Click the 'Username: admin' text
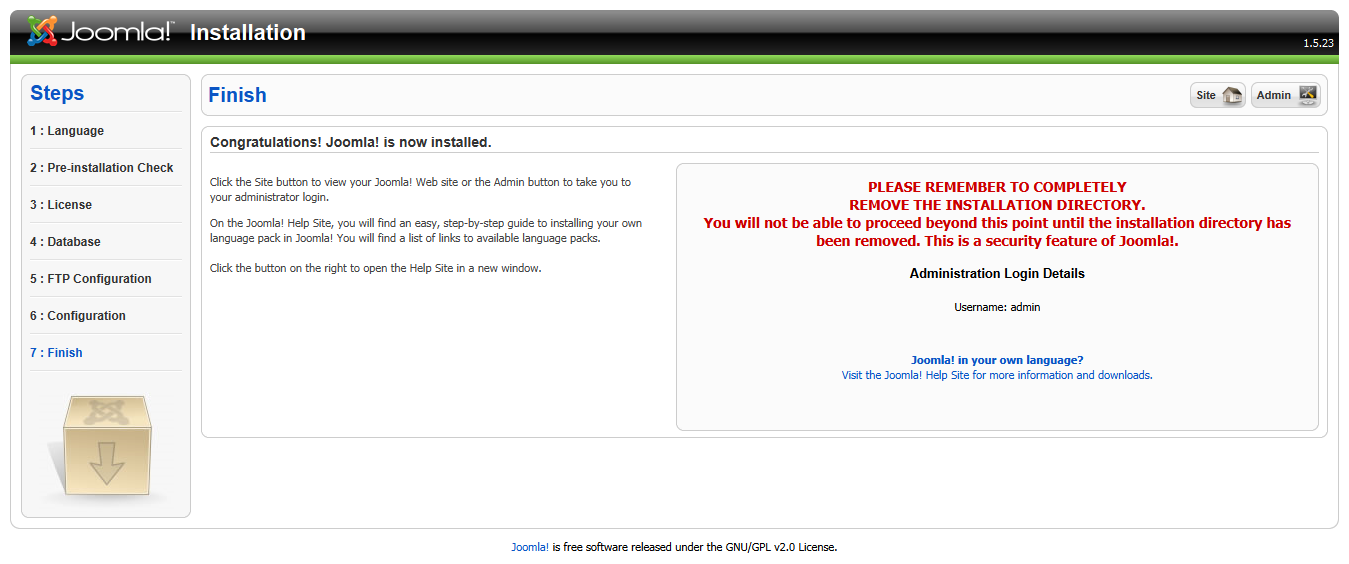The image size is (1349, 564). (997, 308)
